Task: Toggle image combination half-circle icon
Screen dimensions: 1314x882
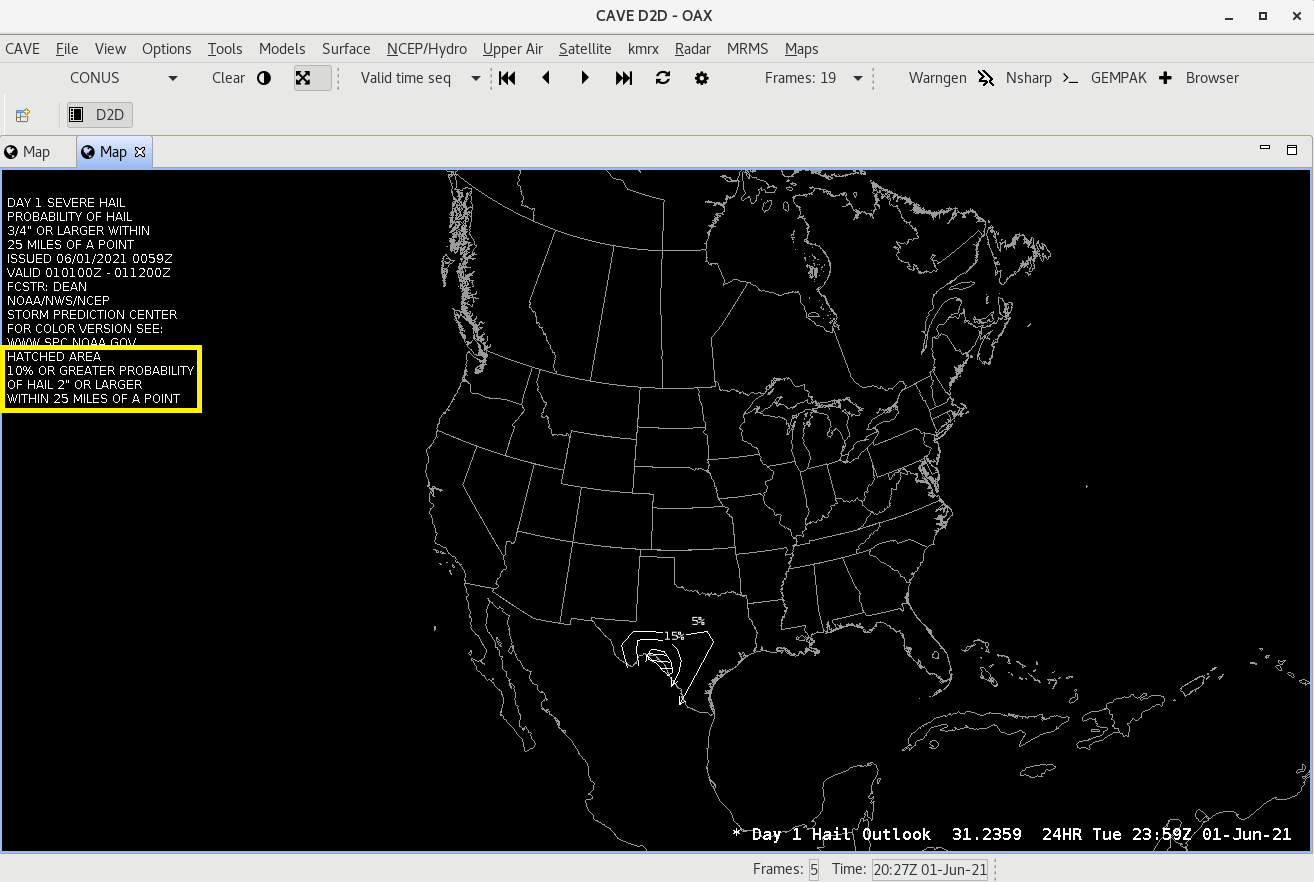Action: coord(264,78)
